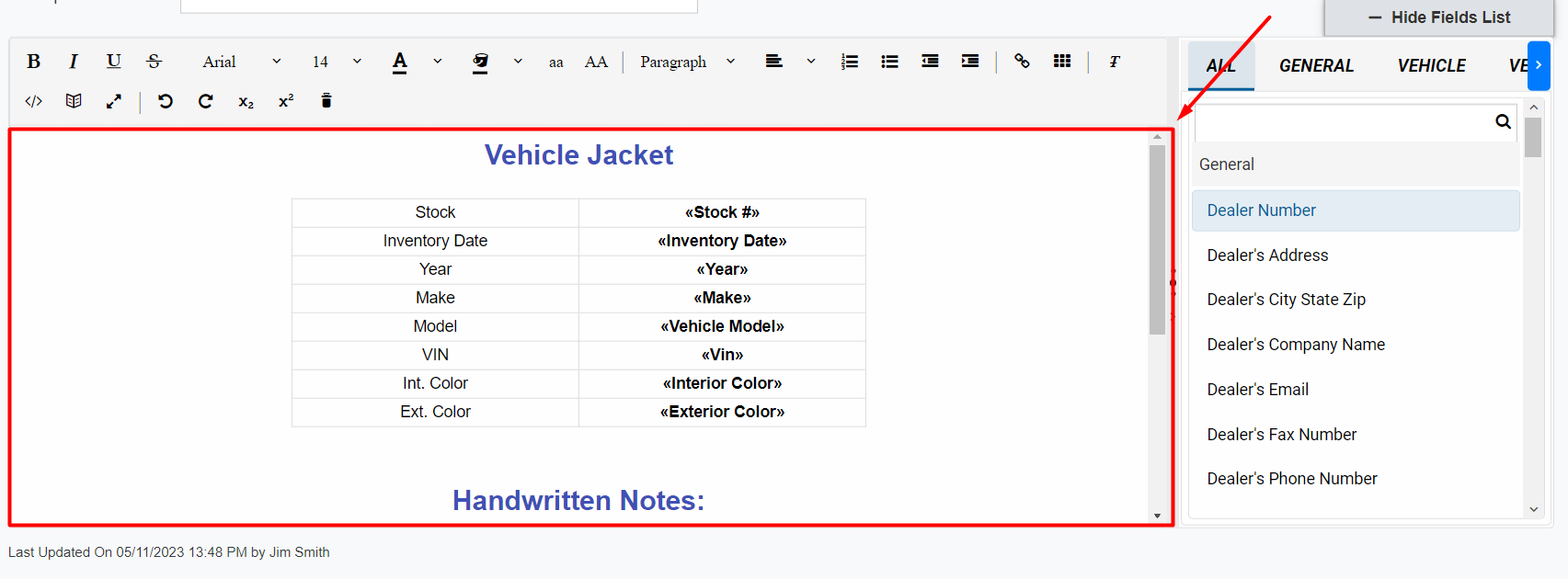
Task: Open the Arial font family dropdown
Action: [x=242, y=62]
